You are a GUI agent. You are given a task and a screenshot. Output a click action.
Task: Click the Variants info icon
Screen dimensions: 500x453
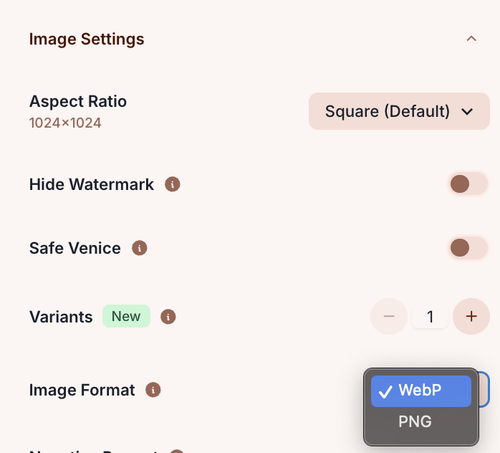(x=168, y=317)
